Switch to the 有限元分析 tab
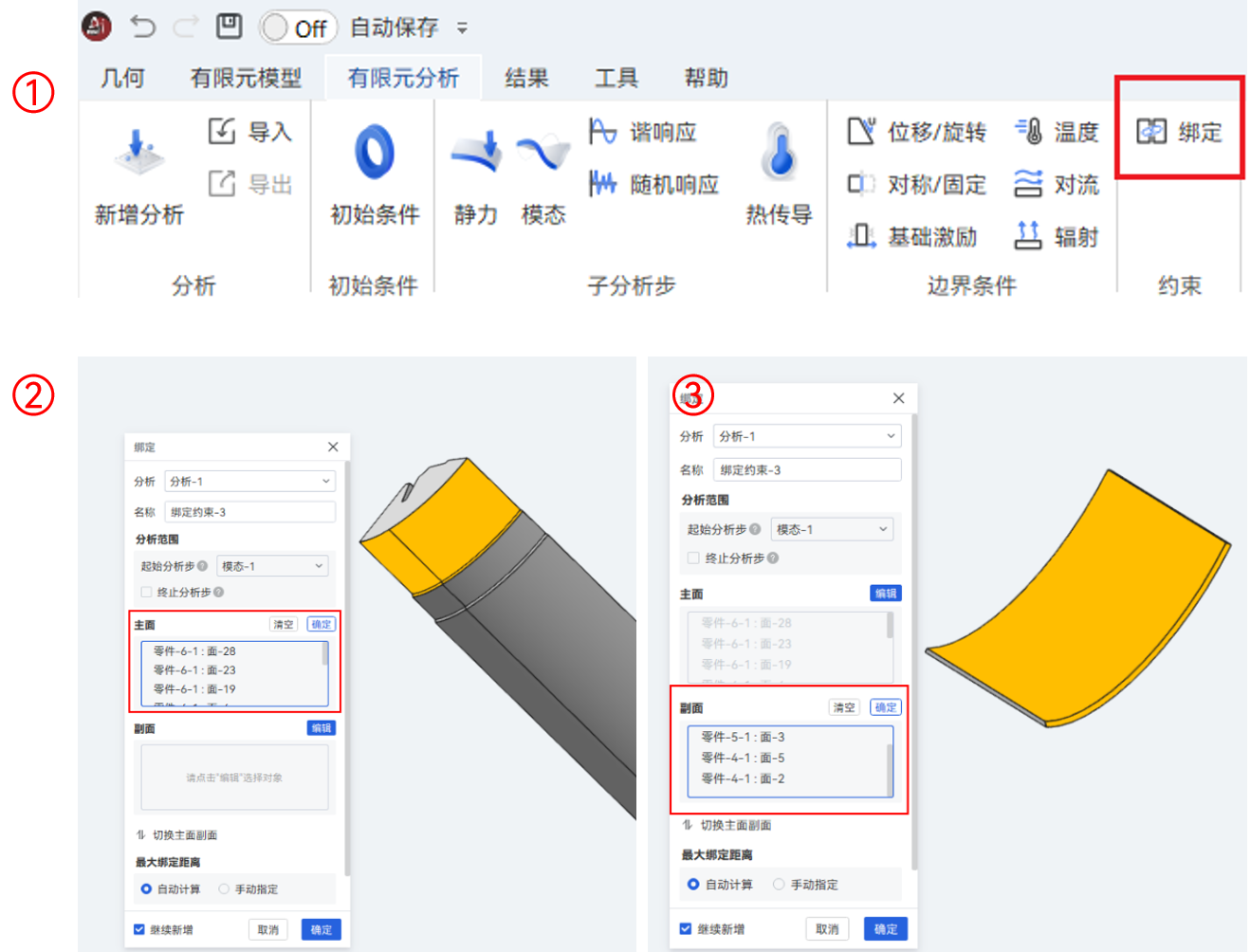The width and height of the screenshot is (1251, 952). point(403,78)
